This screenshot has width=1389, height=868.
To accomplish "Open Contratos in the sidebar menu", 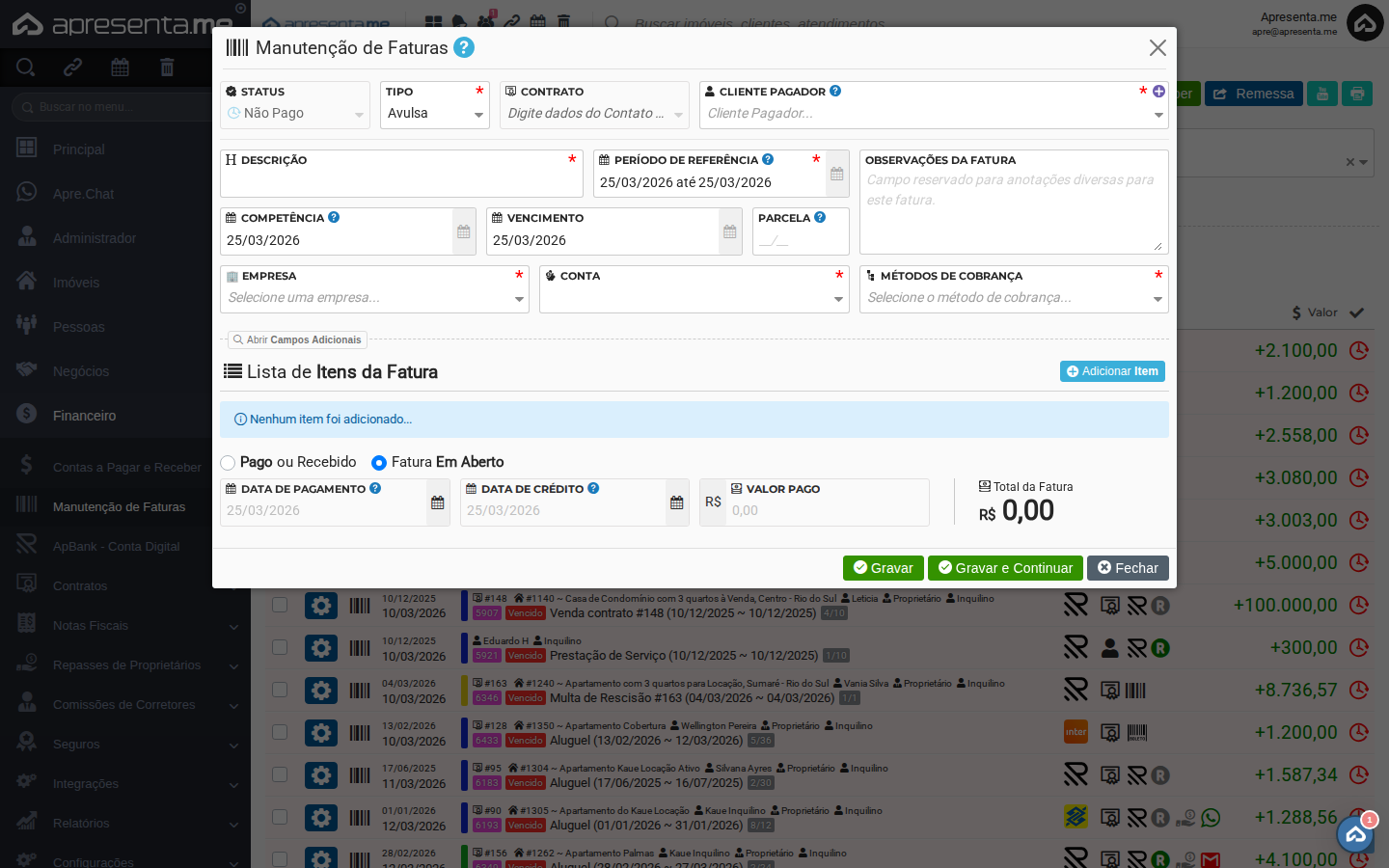I will coord(80,586).
